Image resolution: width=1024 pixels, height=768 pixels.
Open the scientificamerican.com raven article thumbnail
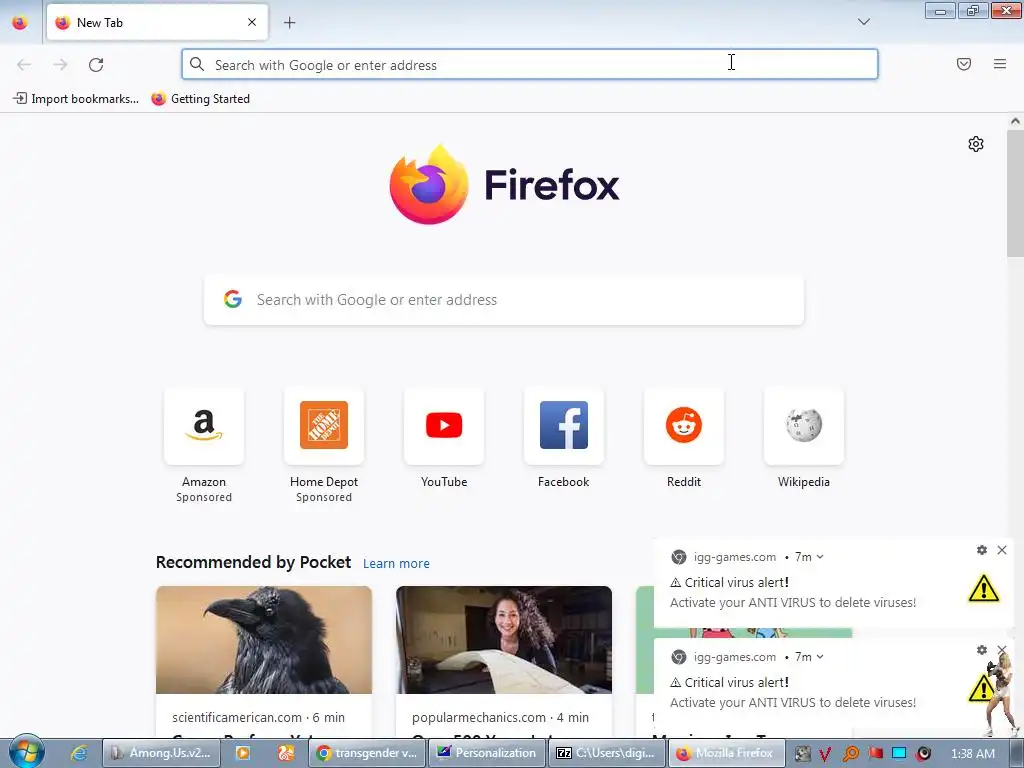(264, 640)
